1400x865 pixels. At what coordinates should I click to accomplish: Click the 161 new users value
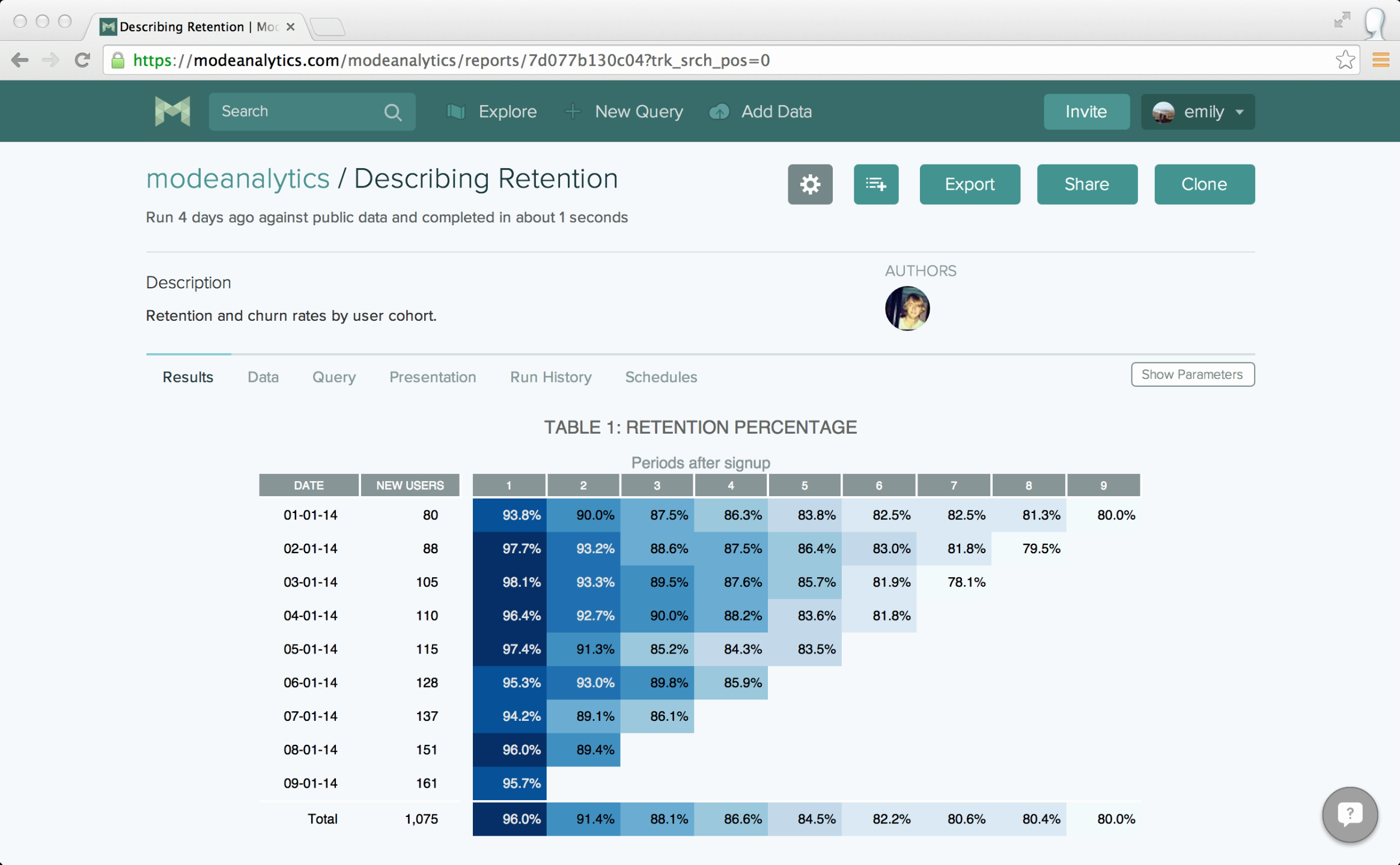pos(427,783)
